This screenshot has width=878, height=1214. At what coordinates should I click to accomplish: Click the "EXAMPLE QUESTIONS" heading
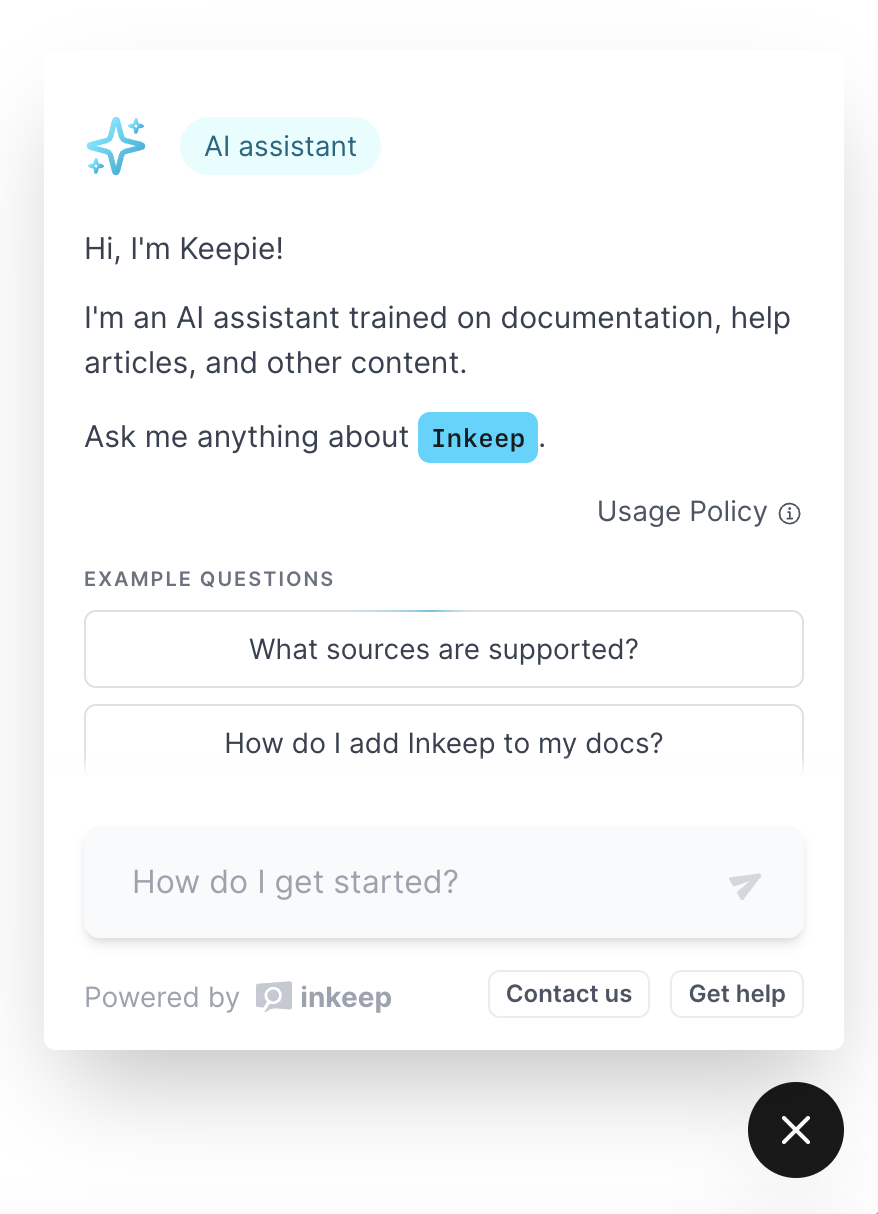tap(209, 579)
